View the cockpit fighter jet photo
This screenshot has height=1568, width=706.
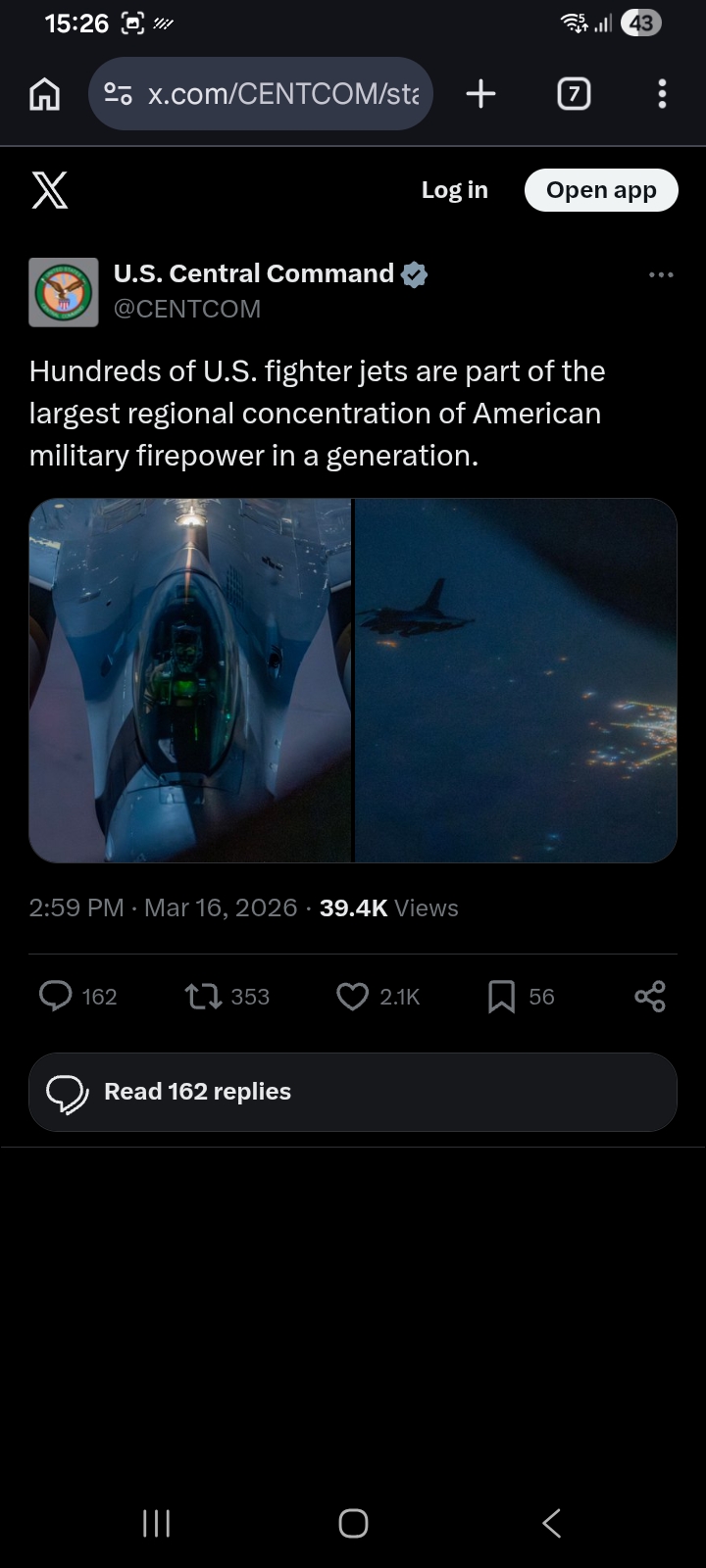190,680
